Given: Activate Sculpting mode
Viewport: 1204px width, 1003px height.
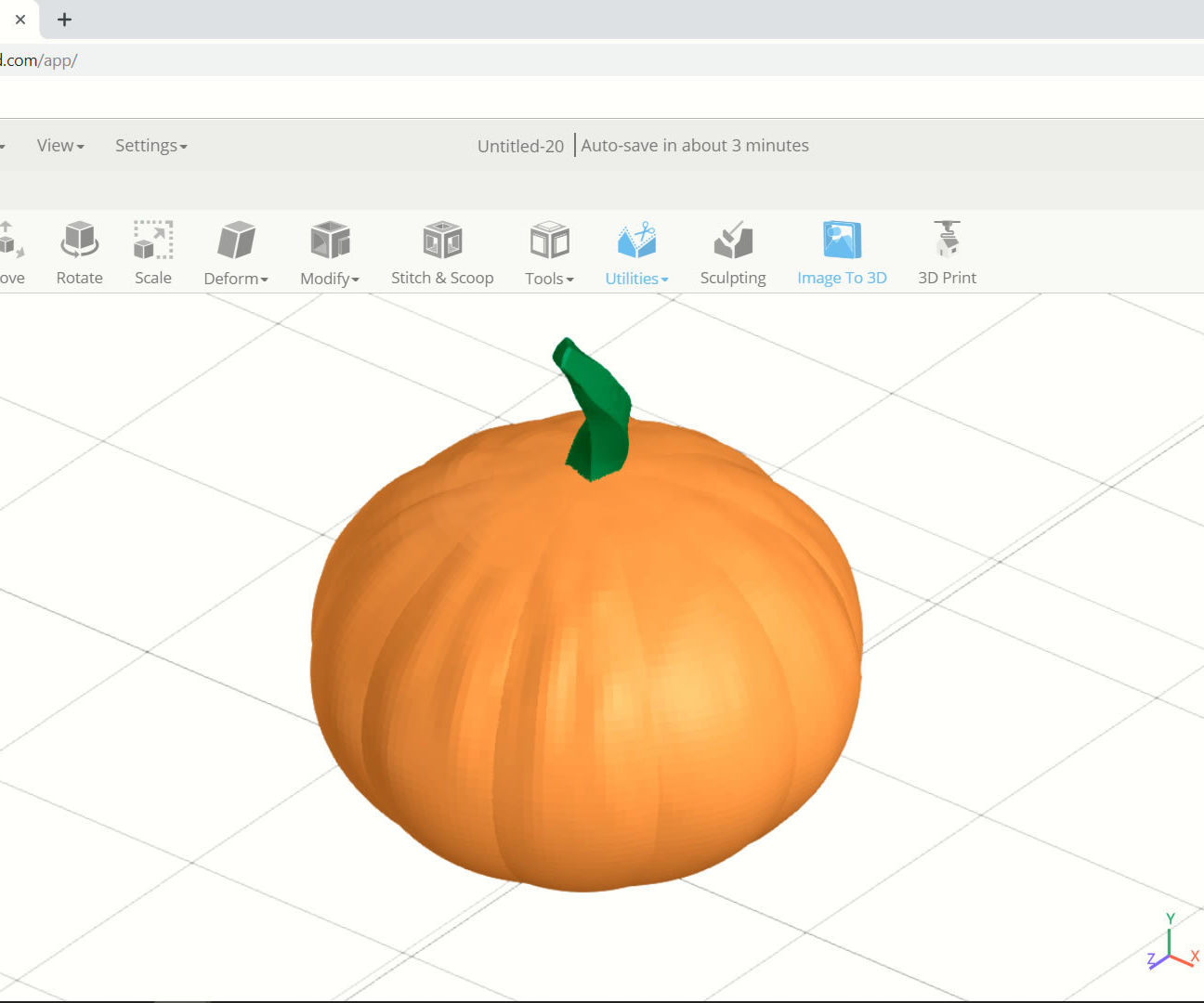Looking at the screenshot, I should (x=733, y=251).
